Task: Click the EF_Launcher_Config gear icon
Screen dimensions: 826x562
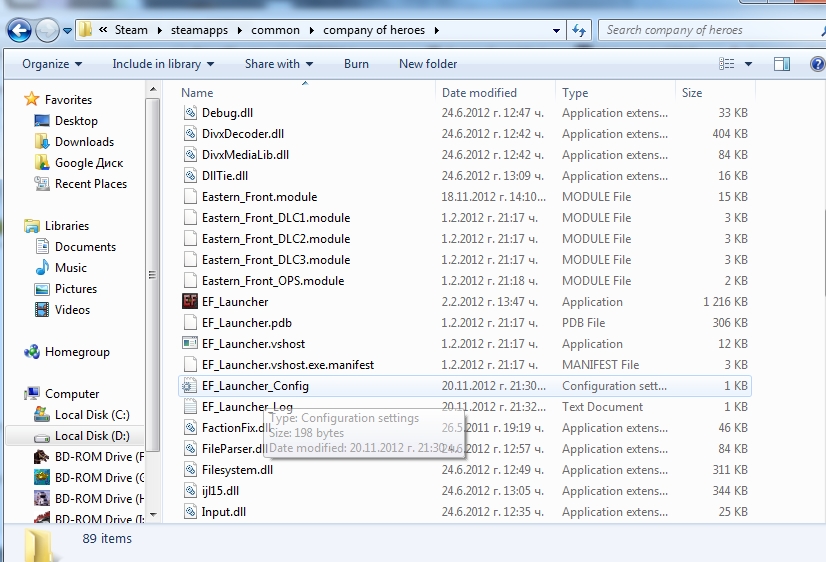Action: 190,386
